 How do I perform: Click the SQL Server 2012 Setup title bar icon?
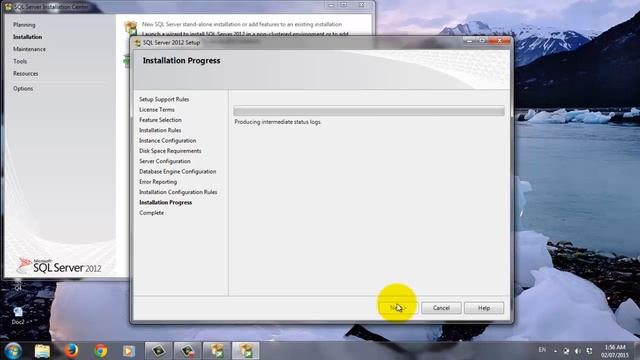pyautogui.click(x=138, y=42)
